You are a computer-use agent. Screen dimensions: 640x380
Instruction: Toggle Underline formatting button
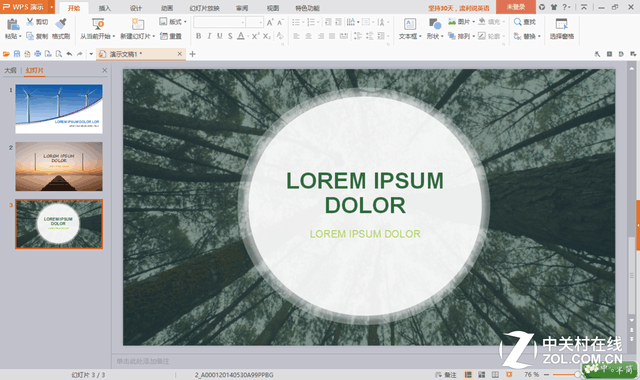pos(220,36)
